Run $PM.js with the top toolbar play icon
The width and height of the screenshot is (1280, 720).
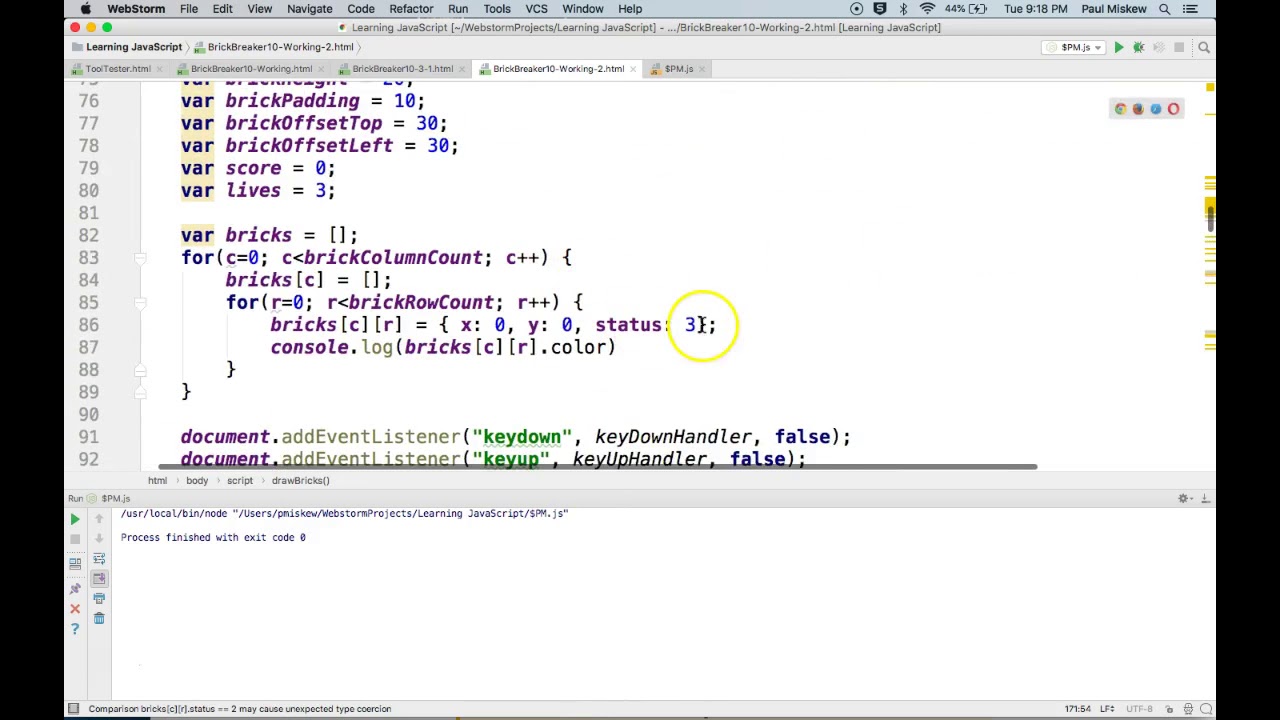pyautogui.click(x=1119, y=47)
